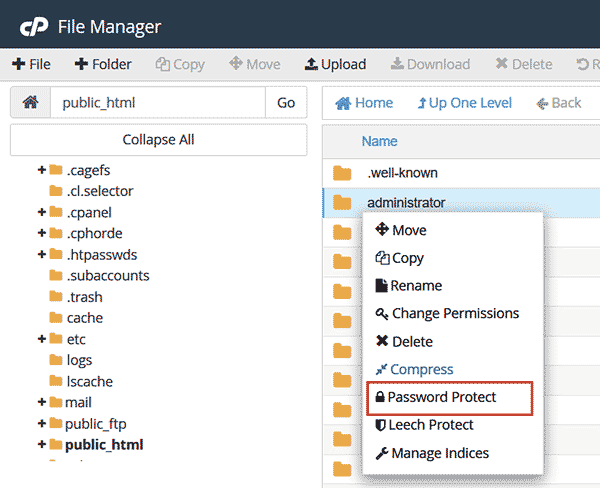Select cache in the folder tree

(85, 318)
